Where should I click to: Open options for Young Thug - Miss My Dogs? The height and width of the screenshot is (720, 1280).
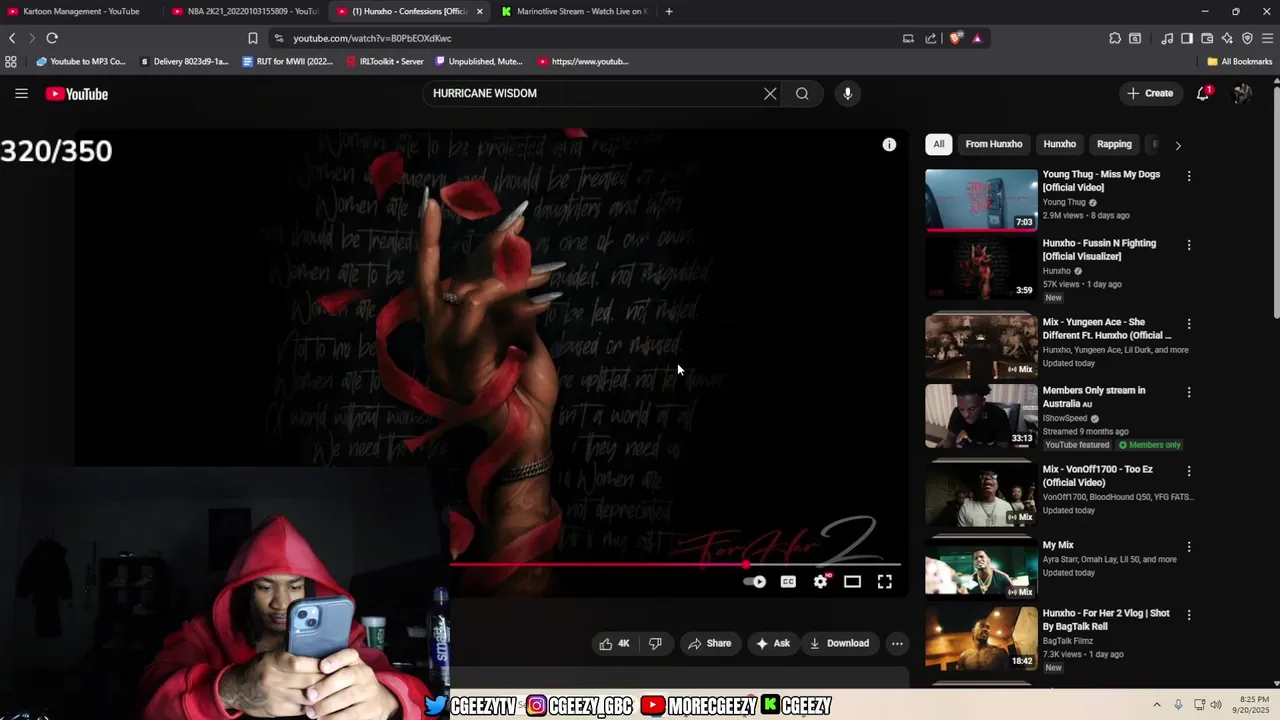(x=1189, y=176)
